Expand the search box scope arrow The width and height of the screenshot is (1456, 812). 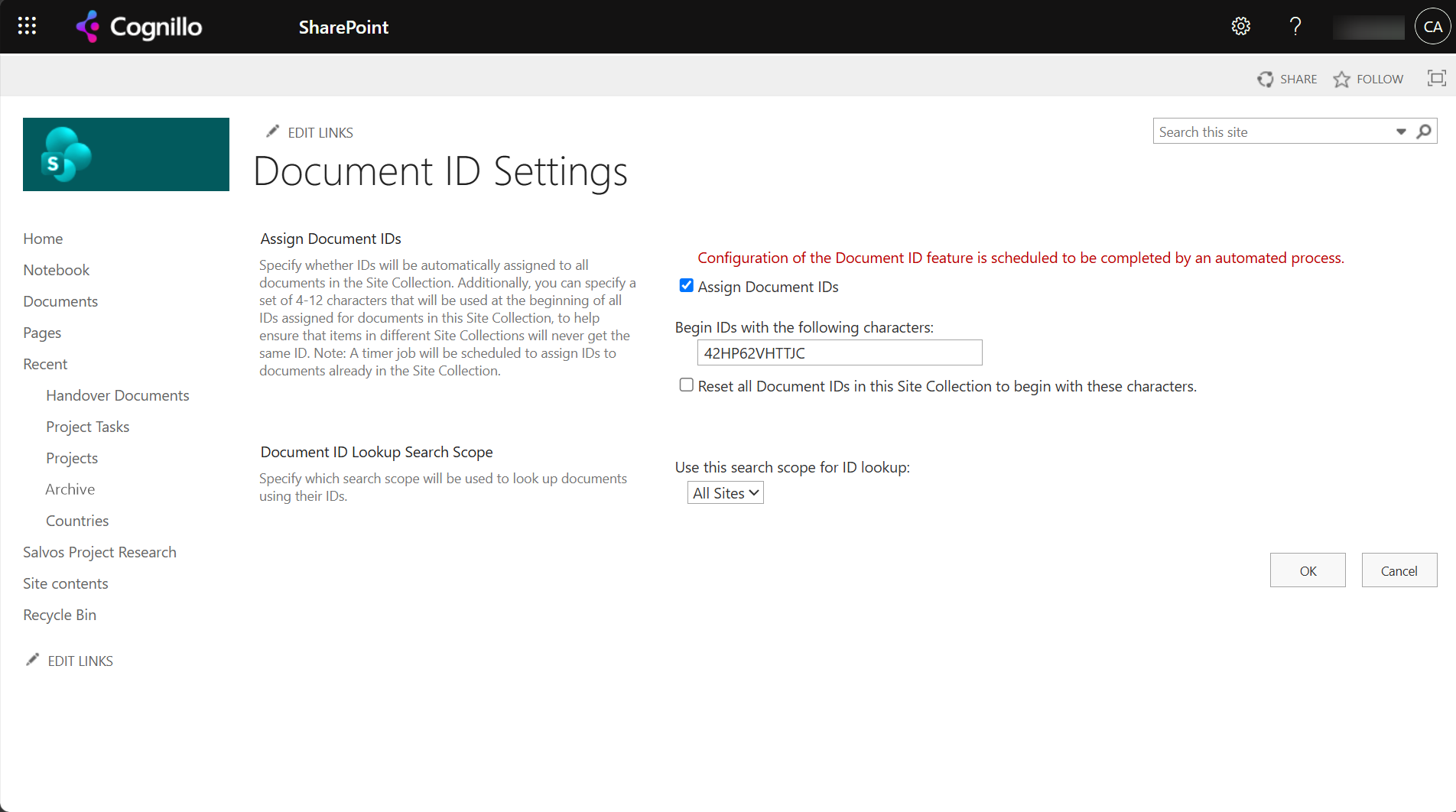pos(1401,132)
